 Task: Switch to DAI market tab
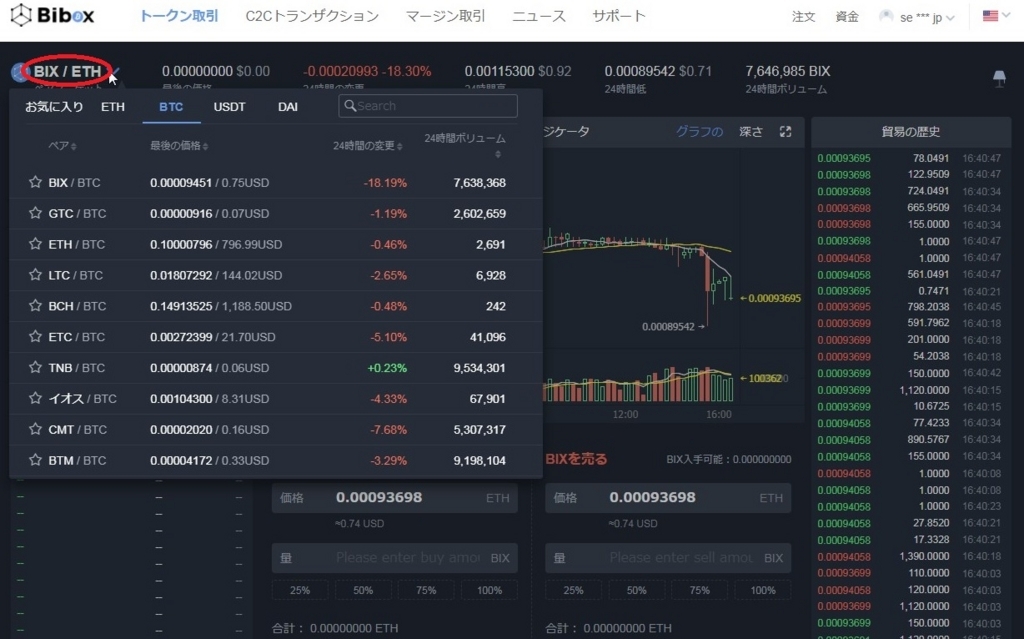[x=287, y=106]
